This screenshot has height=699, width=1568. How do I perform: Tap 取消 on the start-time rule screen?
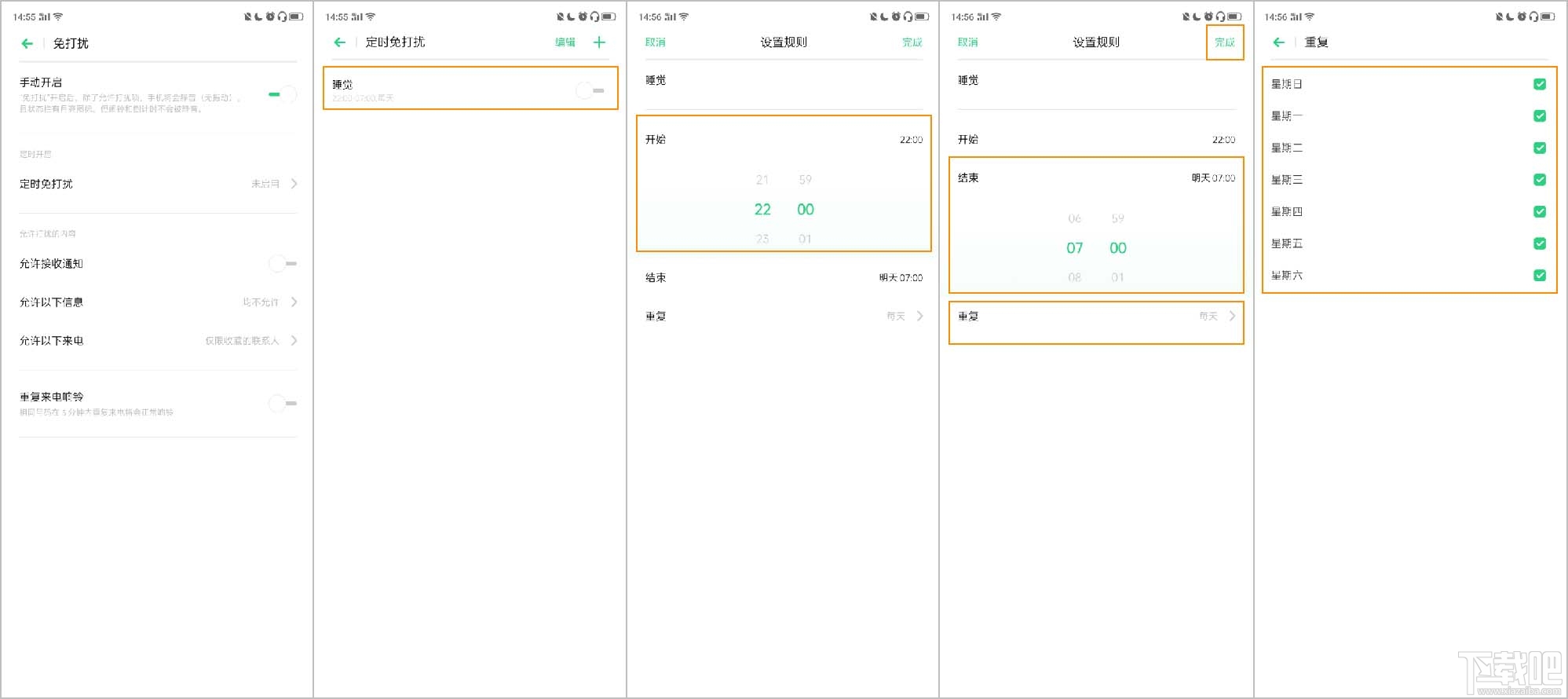point(656,42)
